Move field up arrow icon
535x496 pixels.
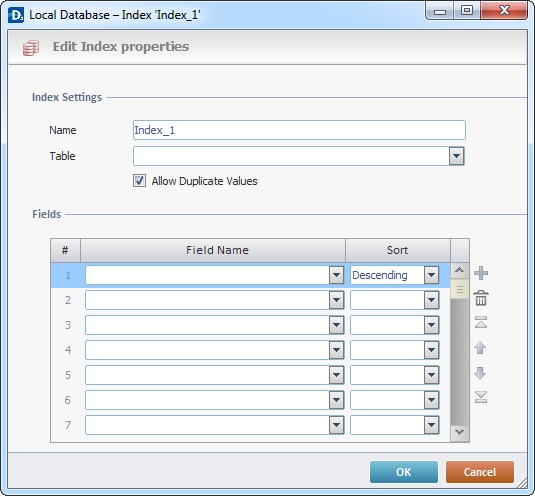click(480, 348)
